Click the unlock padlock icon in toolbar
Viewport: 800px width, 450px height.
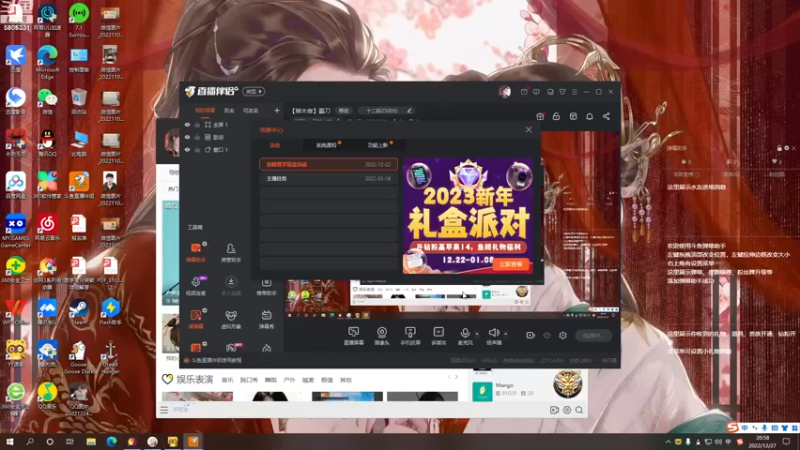click(556, 116)
